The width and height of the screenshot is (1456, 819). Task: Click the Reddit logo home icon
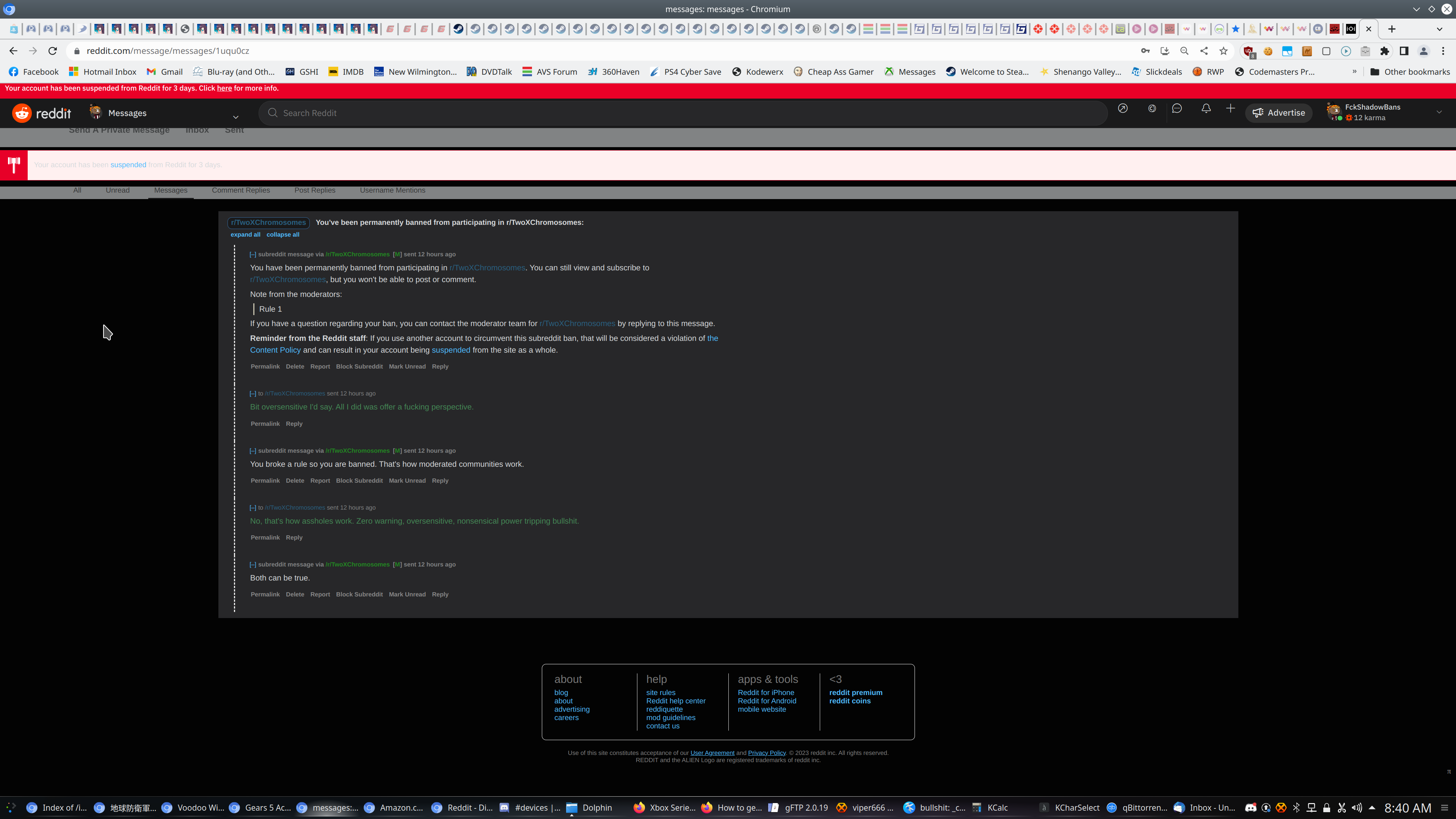point(23,113)
